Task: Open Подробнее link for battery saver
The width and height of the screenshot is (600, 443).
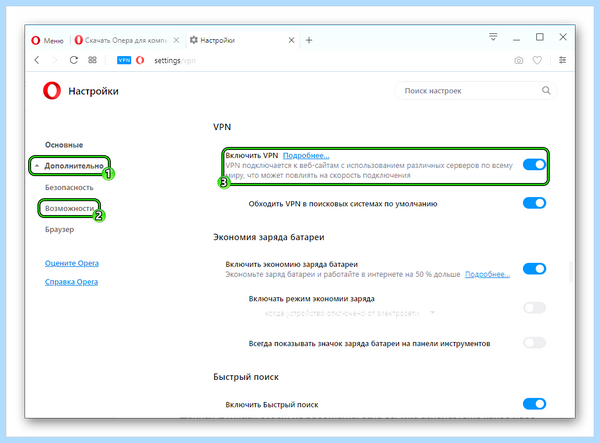Action: click(487, 274)
